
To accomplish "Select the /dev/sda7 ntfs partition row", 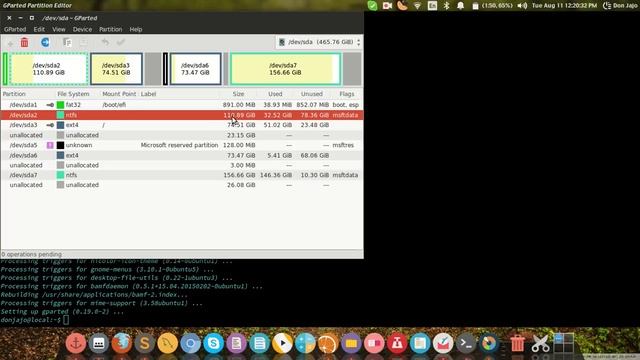I will [182, 175].
